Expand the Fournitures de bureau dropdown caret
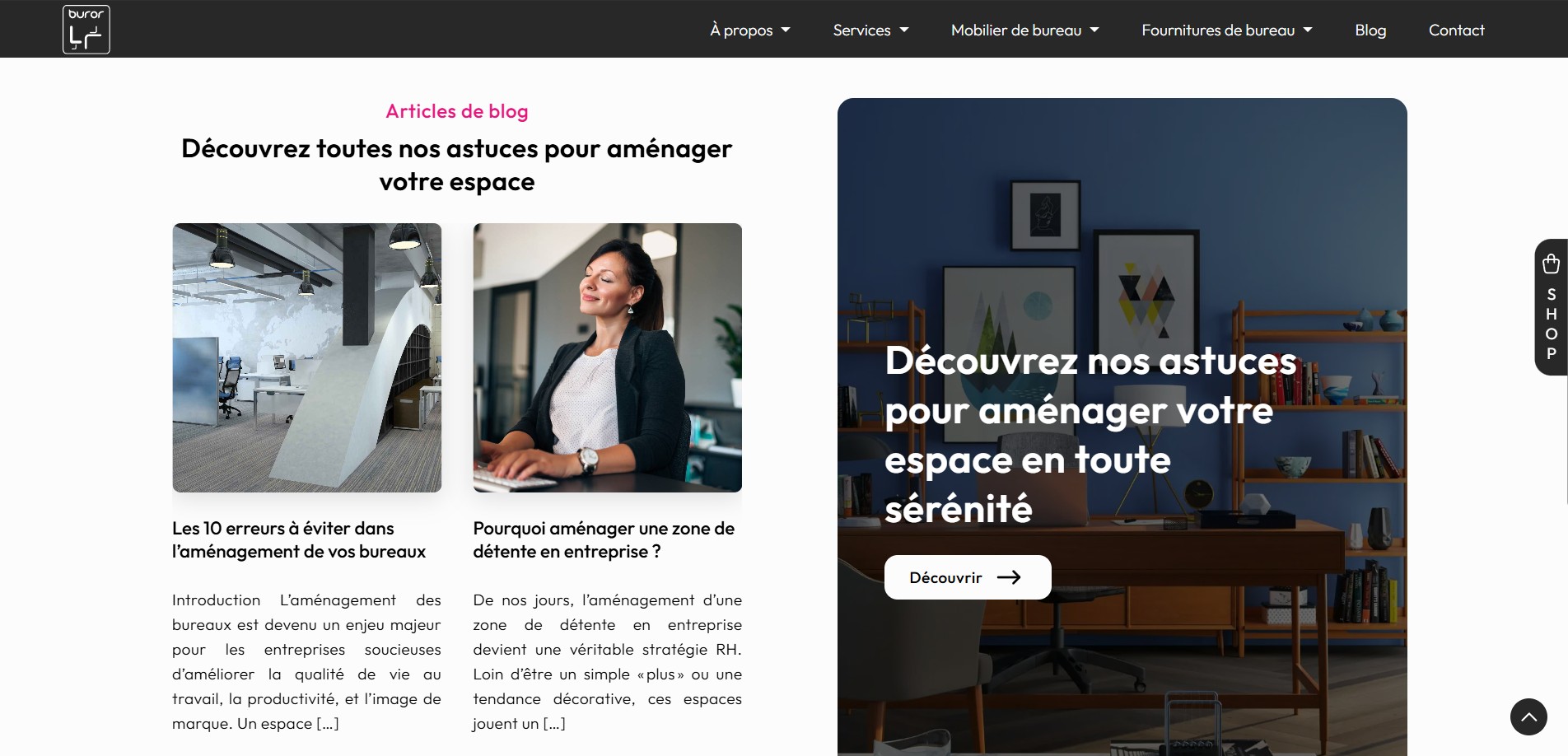This screenshot has height=756, width=1568. [1308, 30]
